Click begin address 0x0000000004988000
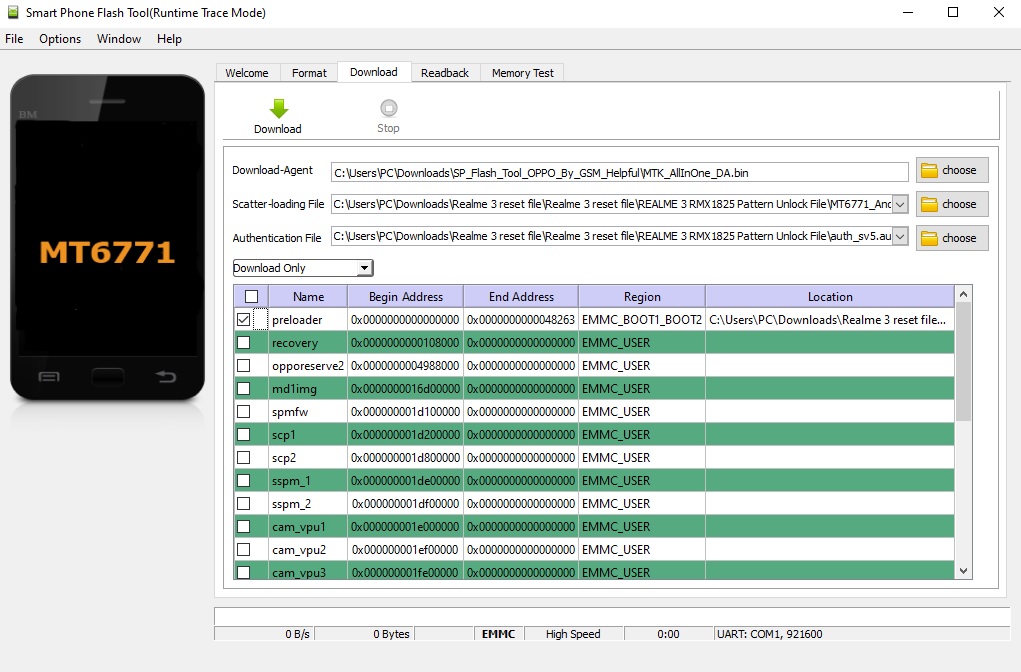This screenshot has width=1021, height=672. point(405,365)
